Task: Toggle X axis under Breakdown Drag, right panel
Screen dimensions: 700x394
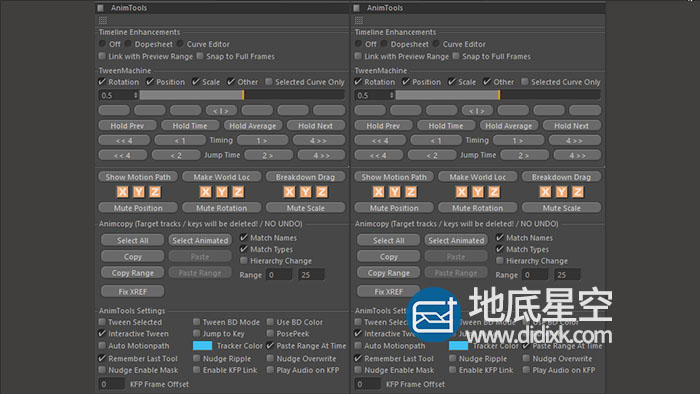Action: 545,192
